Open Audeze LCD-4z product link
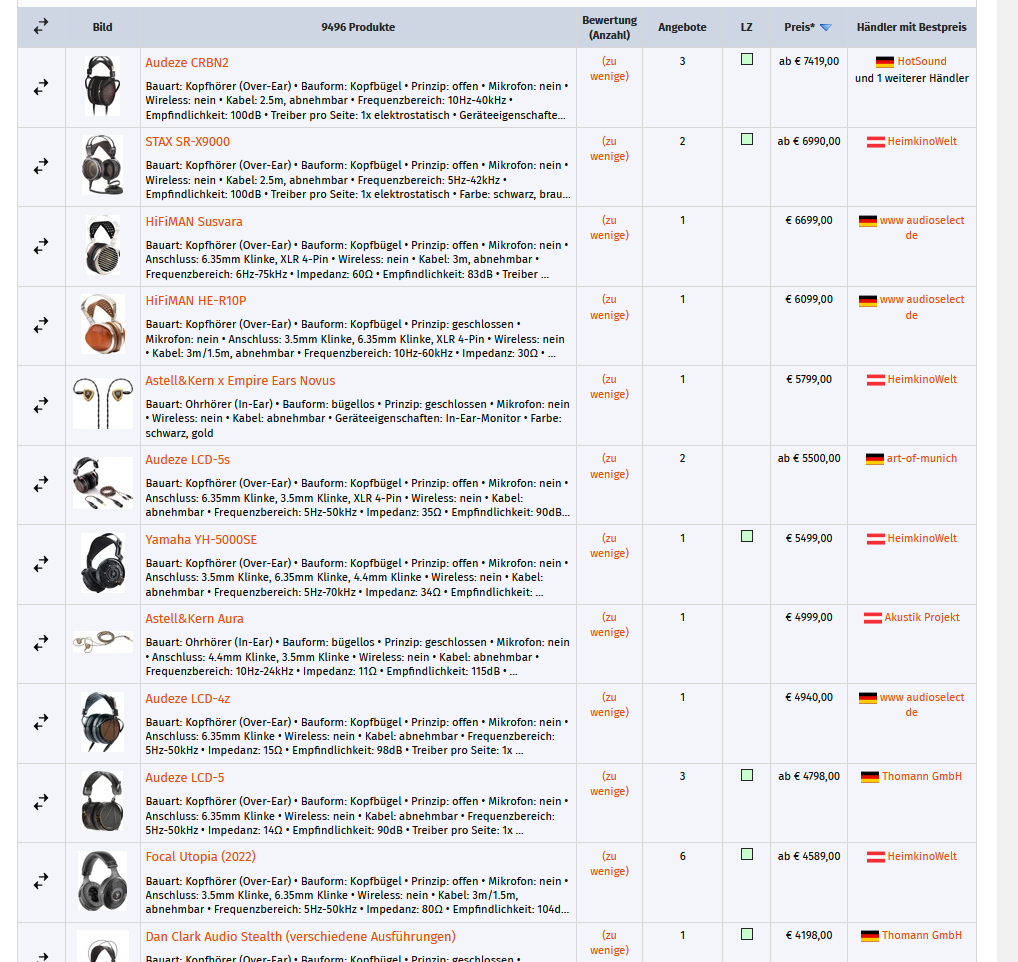The height and width of the screenshot is (962, 1018). point(188,699)
